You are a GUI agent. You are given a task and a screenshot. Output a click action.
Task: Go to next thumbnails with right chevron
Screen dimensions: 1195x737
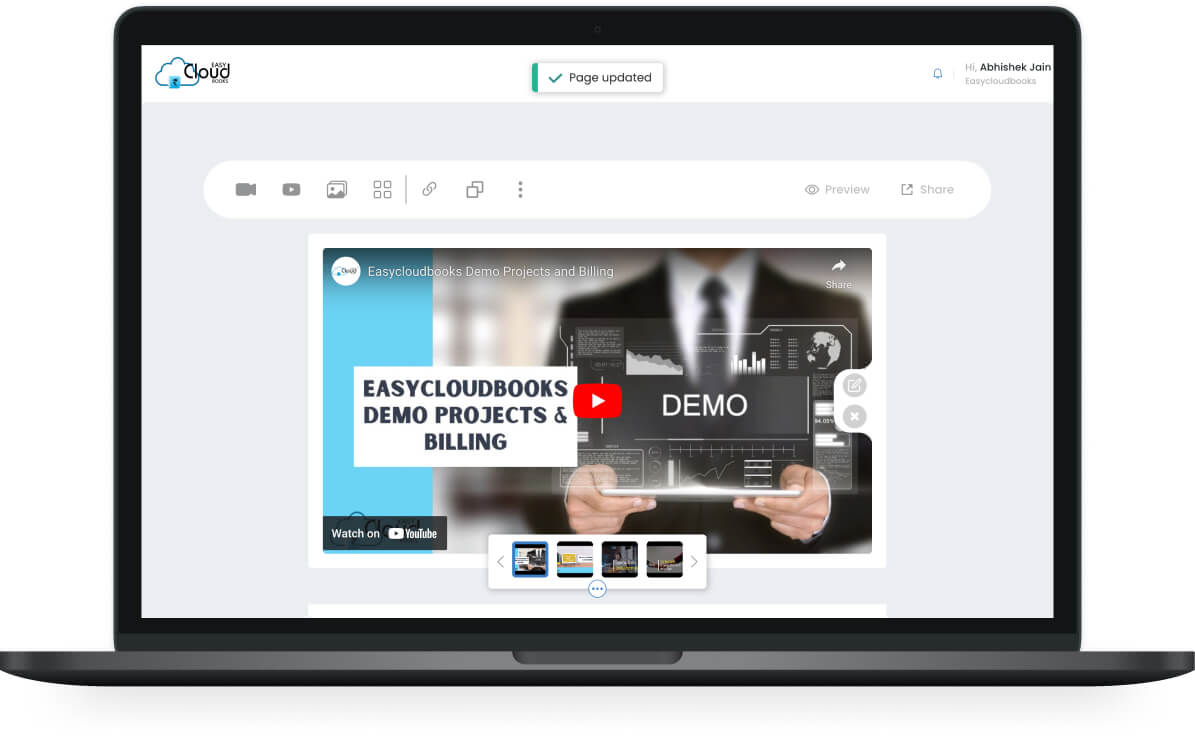coord(694,562)
